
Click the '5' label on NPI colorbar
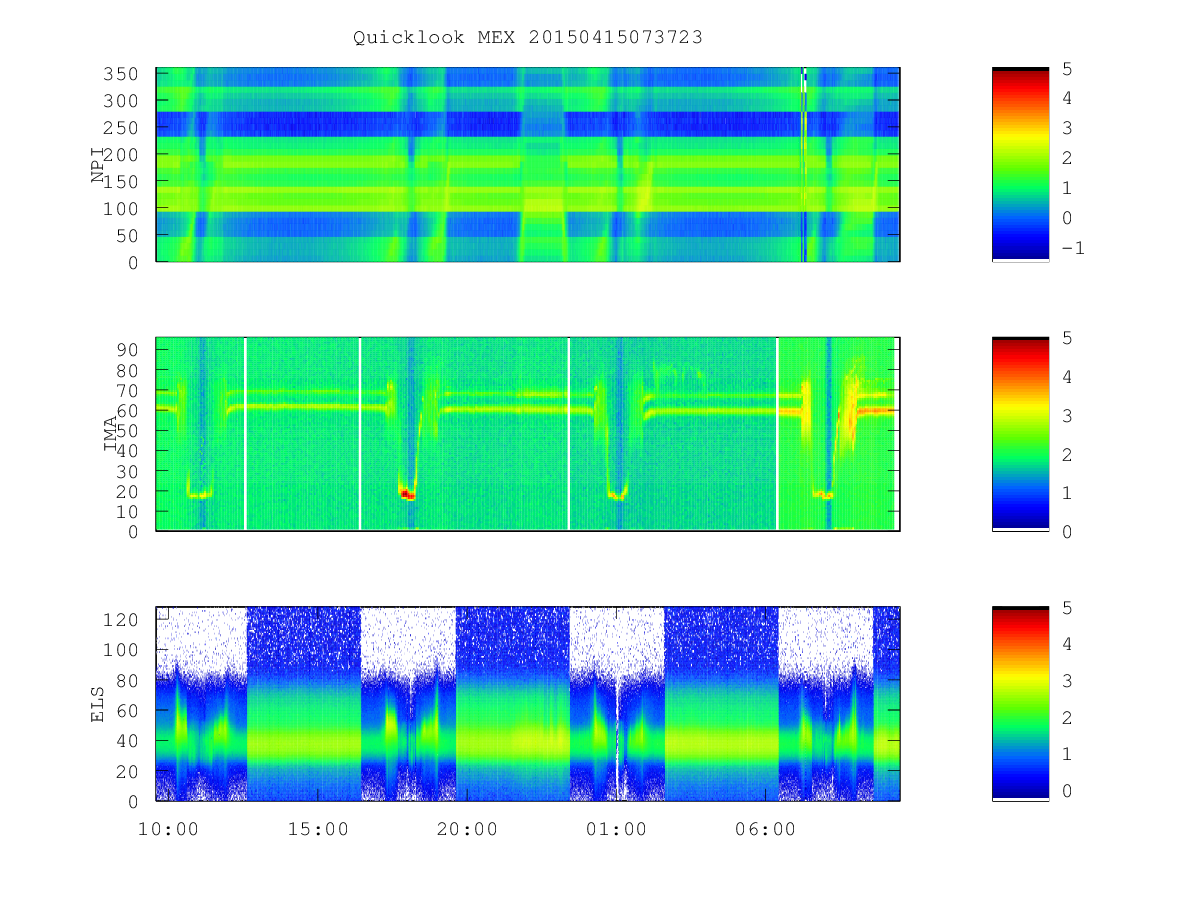coord(1066,68)
